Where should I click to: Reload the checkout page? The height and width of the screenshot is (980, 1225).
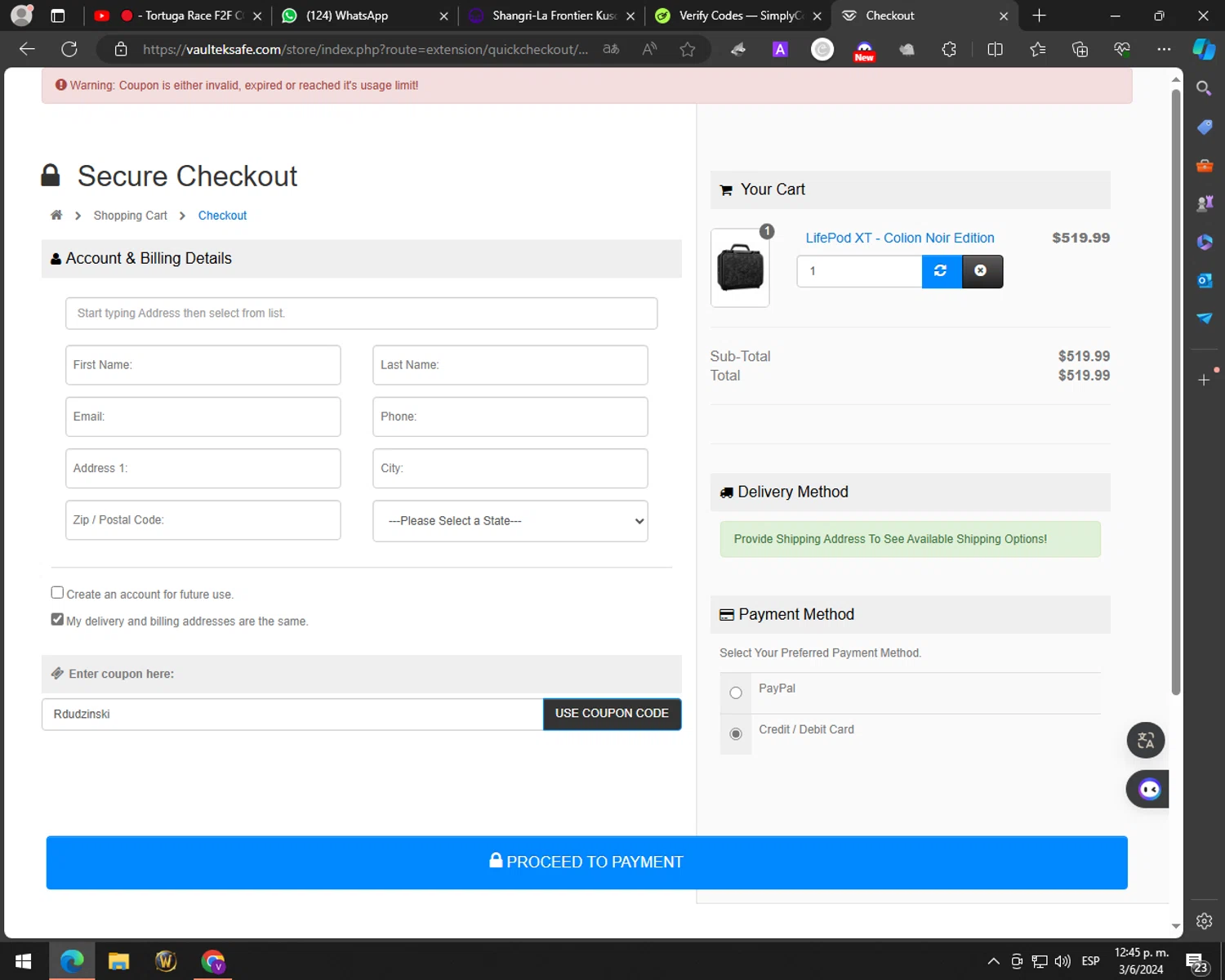[x=69, y=49]
